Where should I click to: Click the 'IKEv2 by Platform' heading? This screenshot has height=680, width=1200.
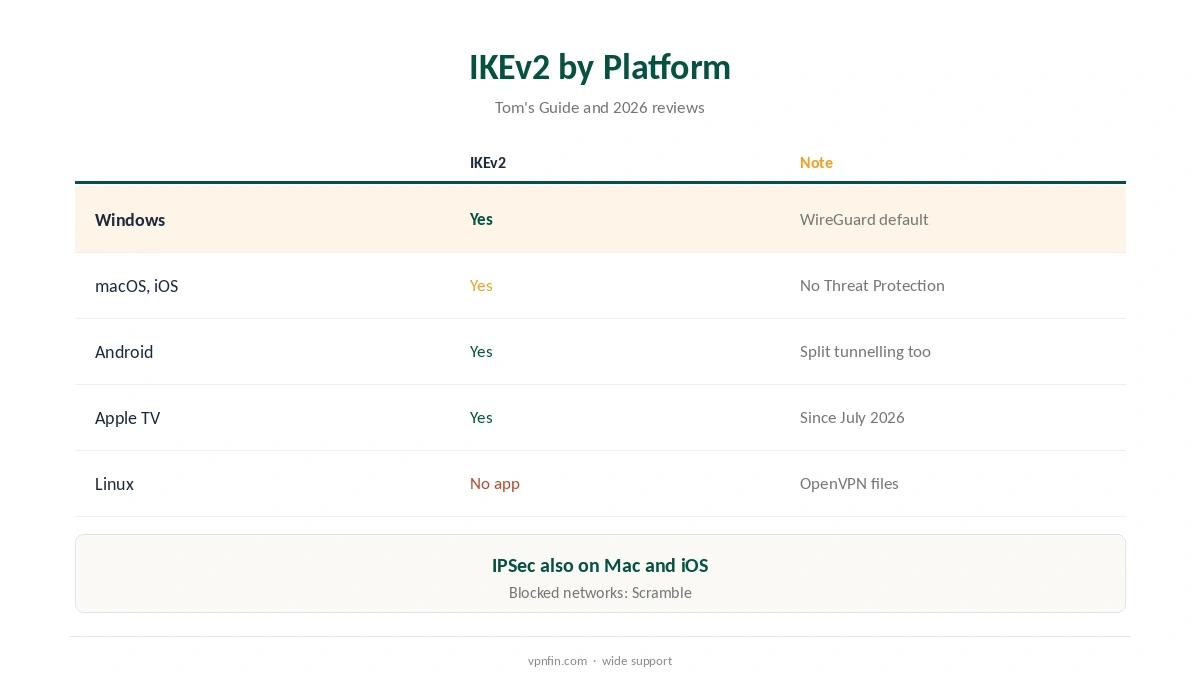click(x=600, y=67)
